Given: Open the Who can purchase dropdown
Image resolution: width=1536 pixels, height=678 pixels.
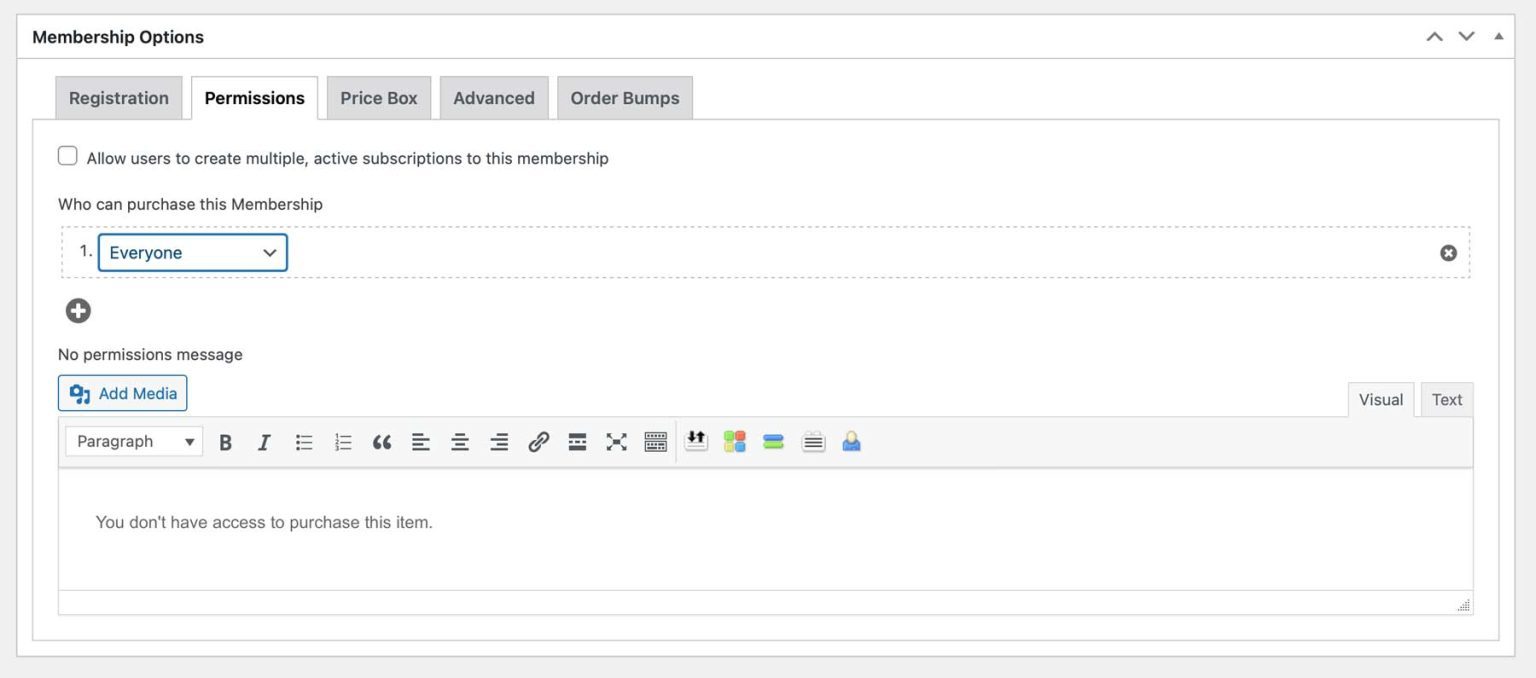Looking at the screenshot, I should 192,252.
